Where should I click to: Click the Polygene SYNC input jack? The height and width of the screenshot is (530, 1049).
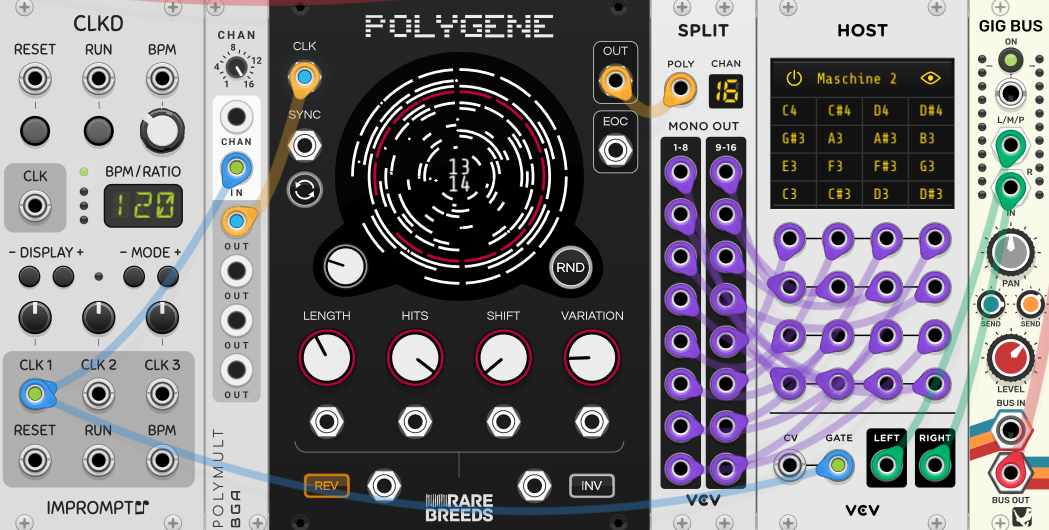click(305, 145)
